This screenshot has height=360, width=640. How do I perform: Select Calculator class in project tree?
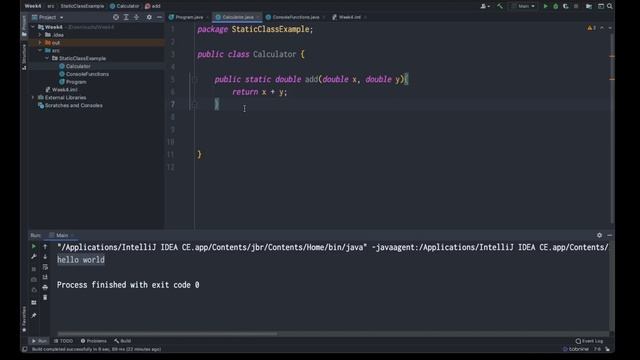coord(78,66)
